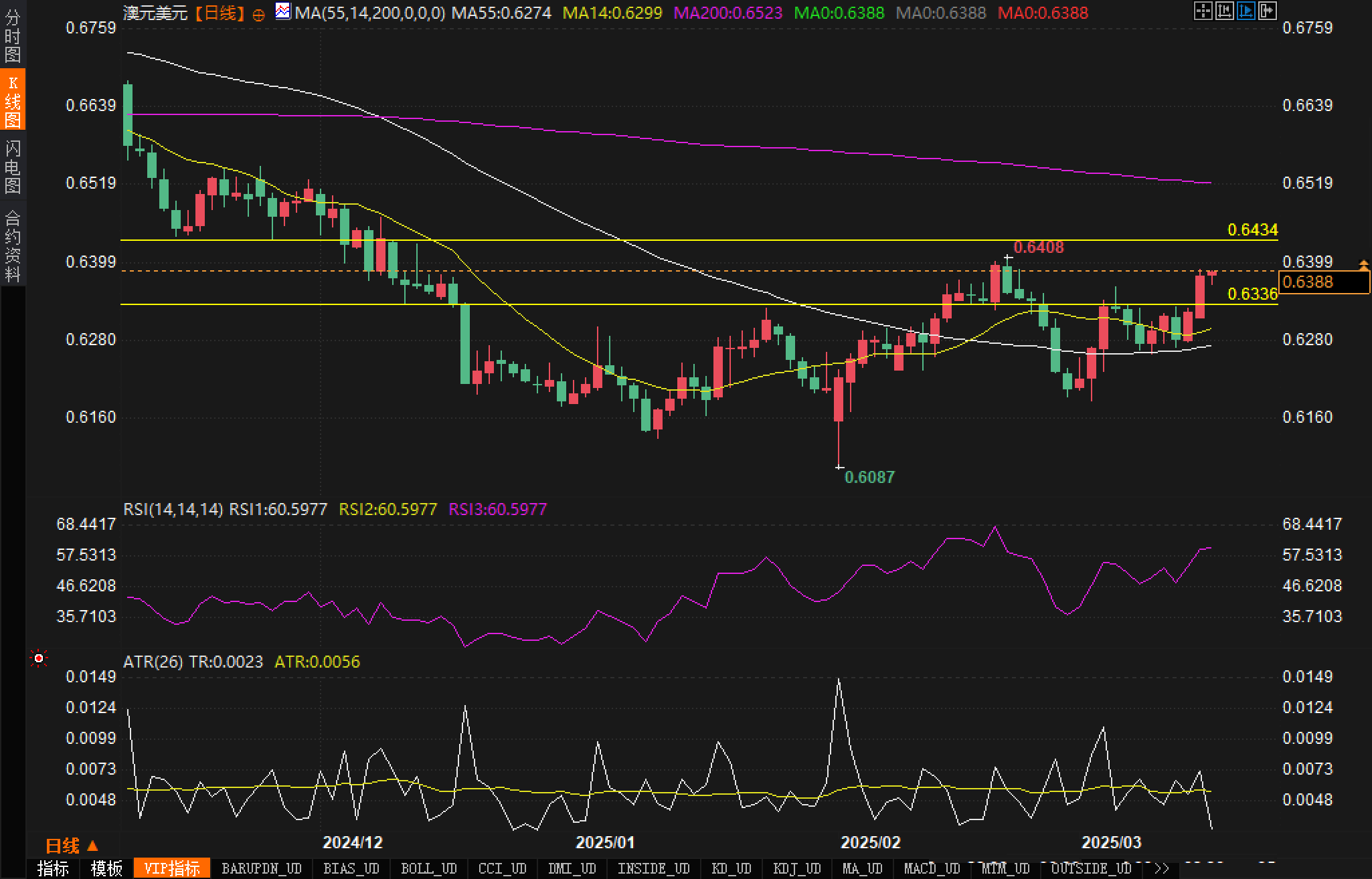Select the K线图 tab in the left sidebar
Image resolution: width=1372 pixels, height=879 pixels.
13,100
